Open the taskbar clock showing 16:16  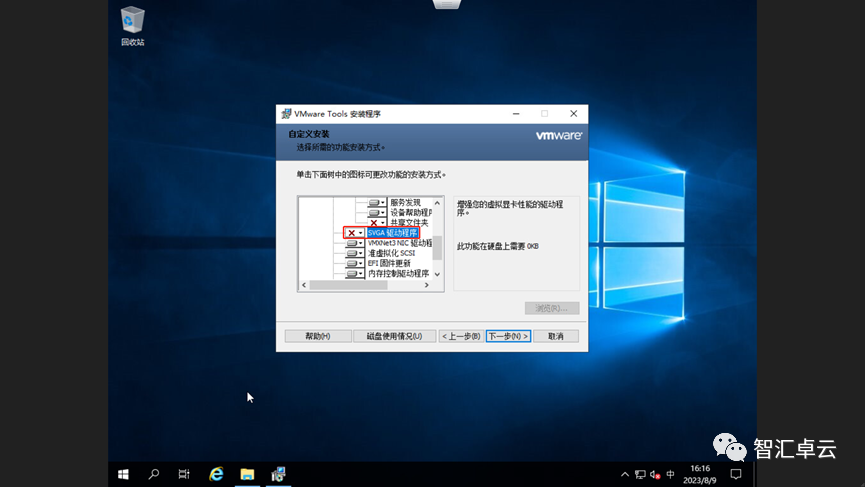click(x=700, y=474)
